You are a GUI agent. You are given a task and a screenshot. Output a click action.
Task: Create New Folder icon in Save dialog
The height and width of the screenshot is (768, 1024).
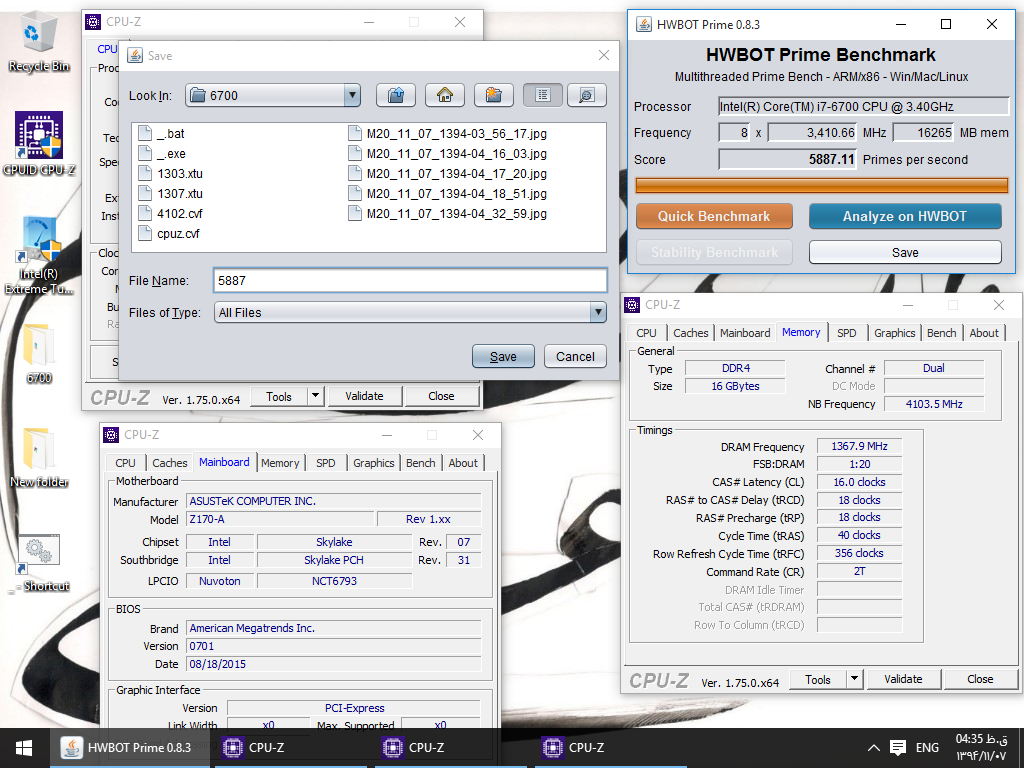494,95
